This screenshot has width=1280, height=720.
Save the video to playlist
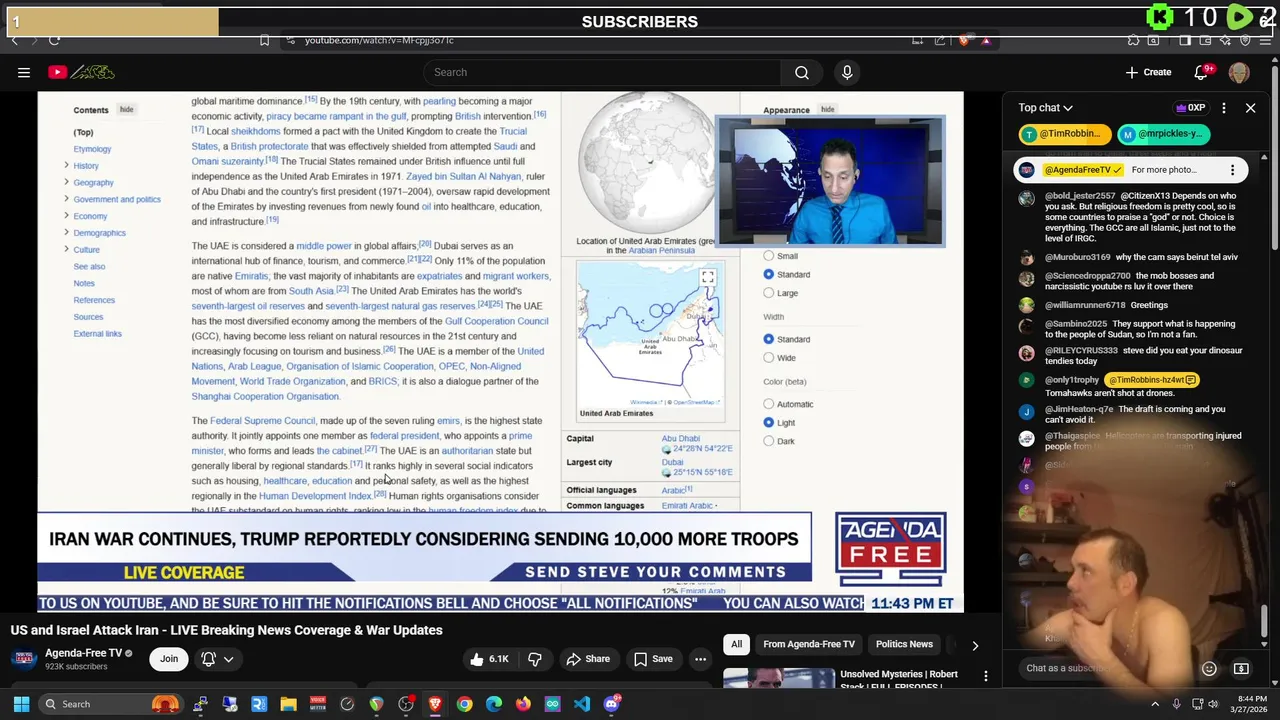(x=653, y=659)
